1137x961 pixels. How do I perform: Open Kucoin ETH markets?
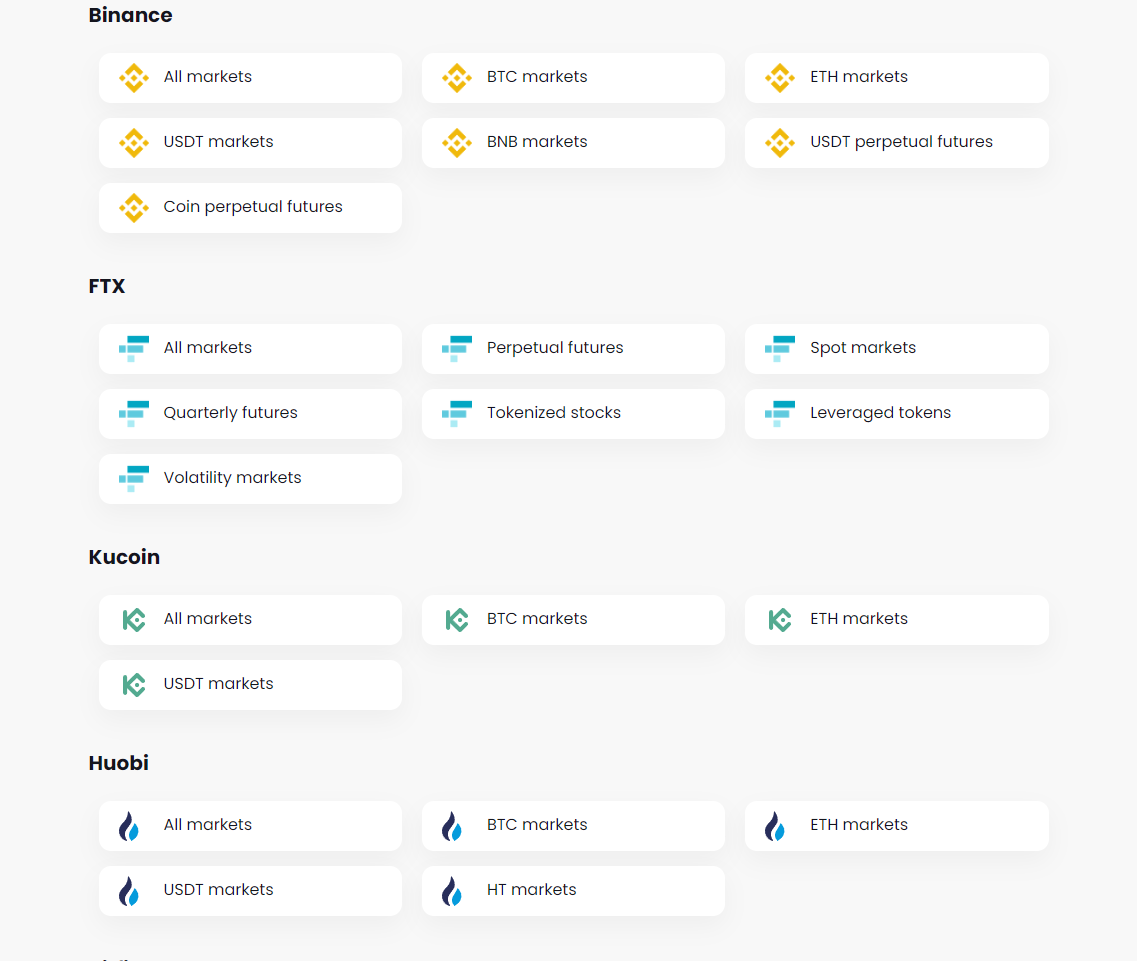coord(896,620)
